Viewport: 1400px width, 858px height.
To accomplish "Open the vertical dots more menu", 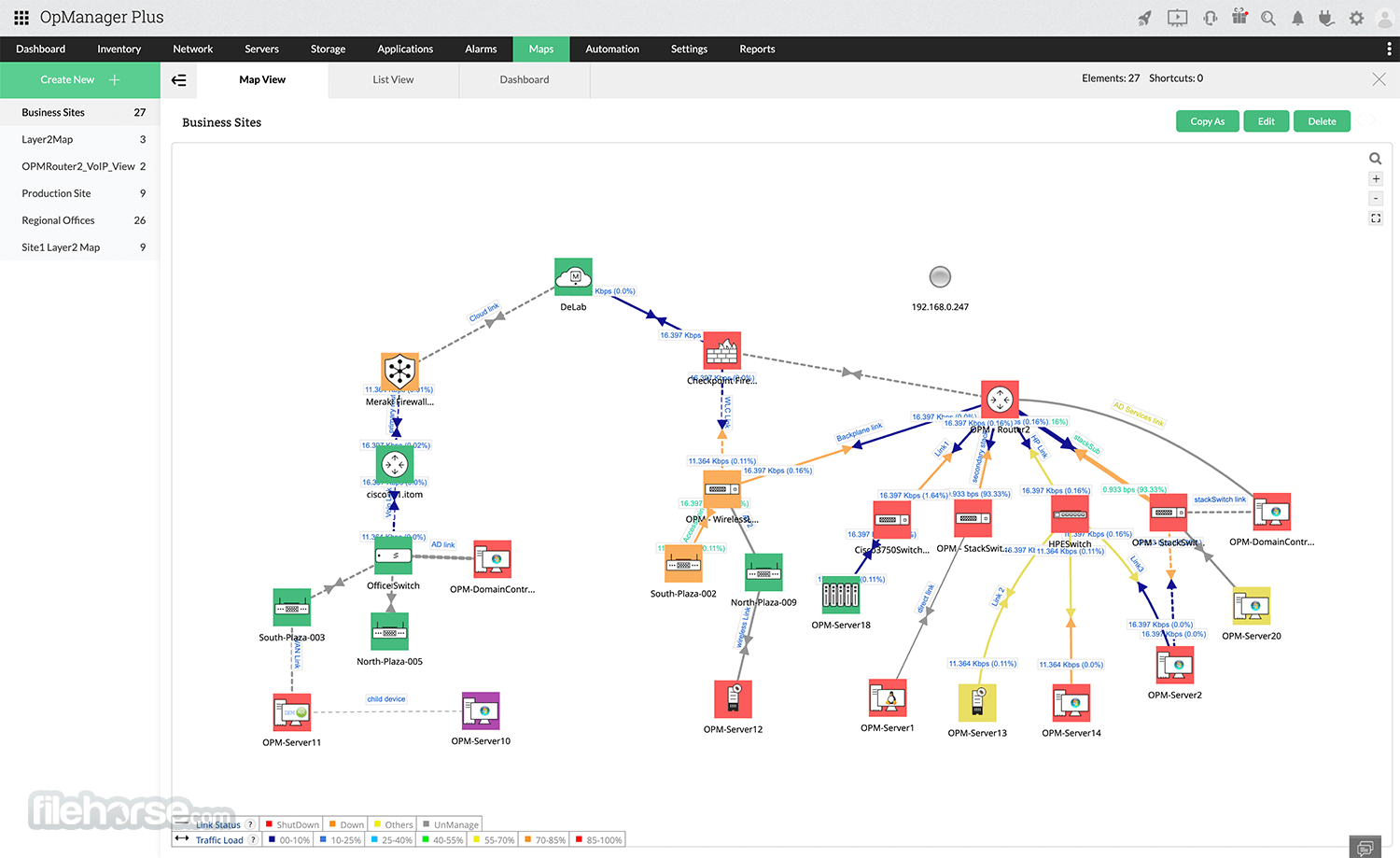I will [1389, 49].
